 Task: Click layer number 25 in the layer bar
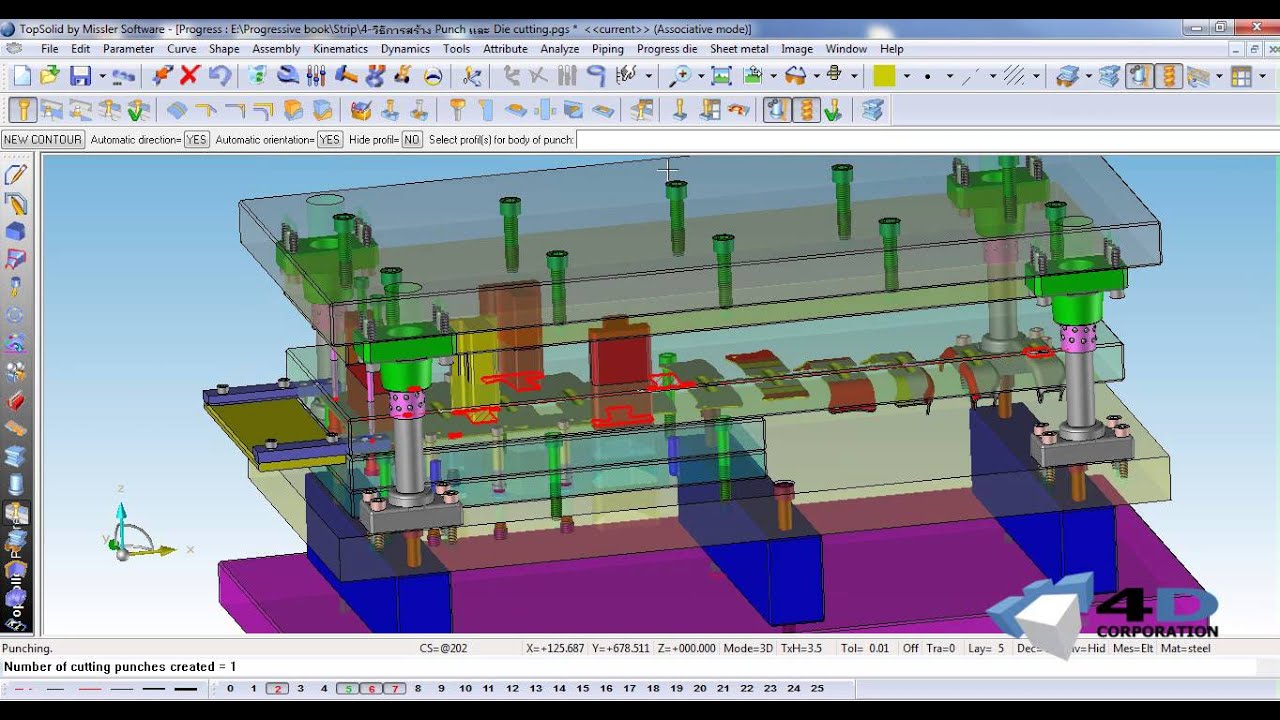[x=817, y=688]
